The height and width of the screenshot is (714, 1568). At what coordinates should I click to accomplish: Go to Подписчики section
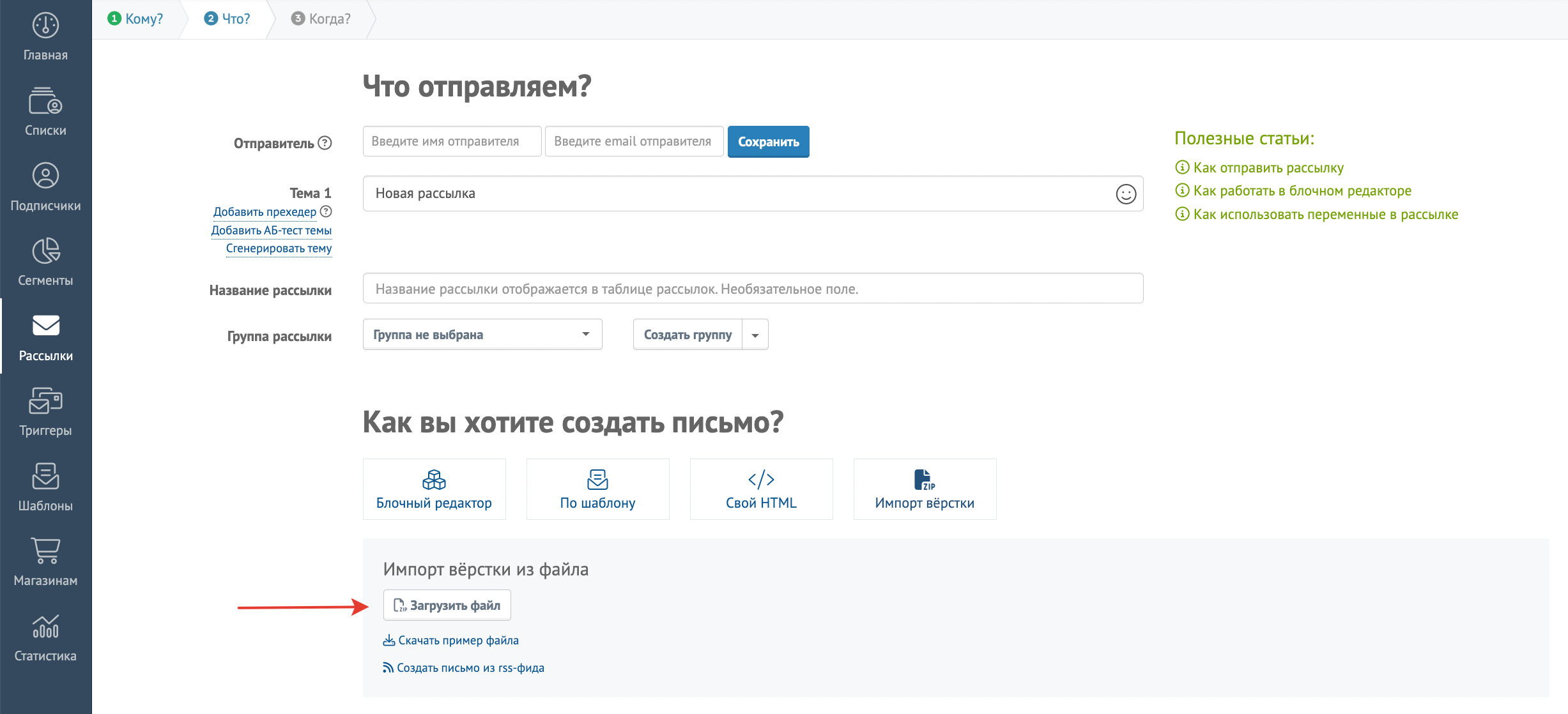point(45,187)
